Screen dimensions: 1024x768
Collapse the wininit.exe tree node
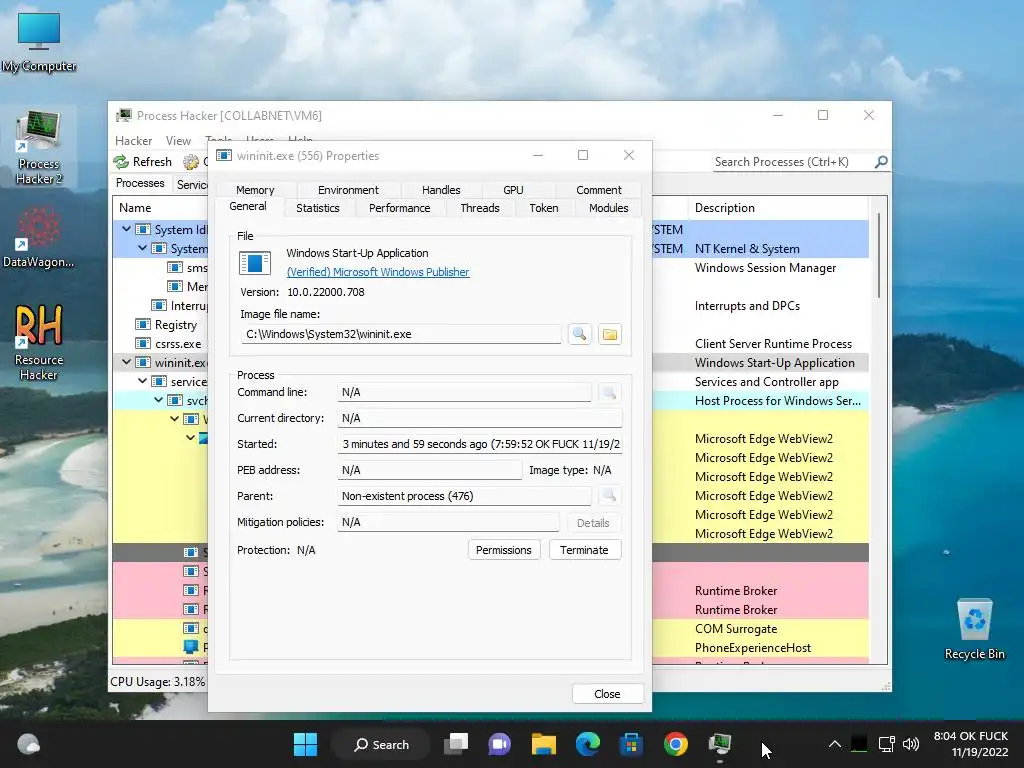pos(126,362)
